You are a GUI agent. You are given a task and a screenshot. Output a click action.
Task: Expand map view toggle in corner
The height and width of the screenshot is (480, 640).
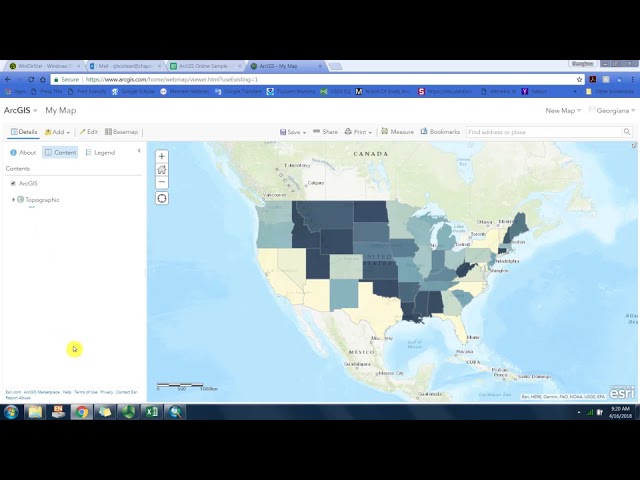tap(634, 145)
